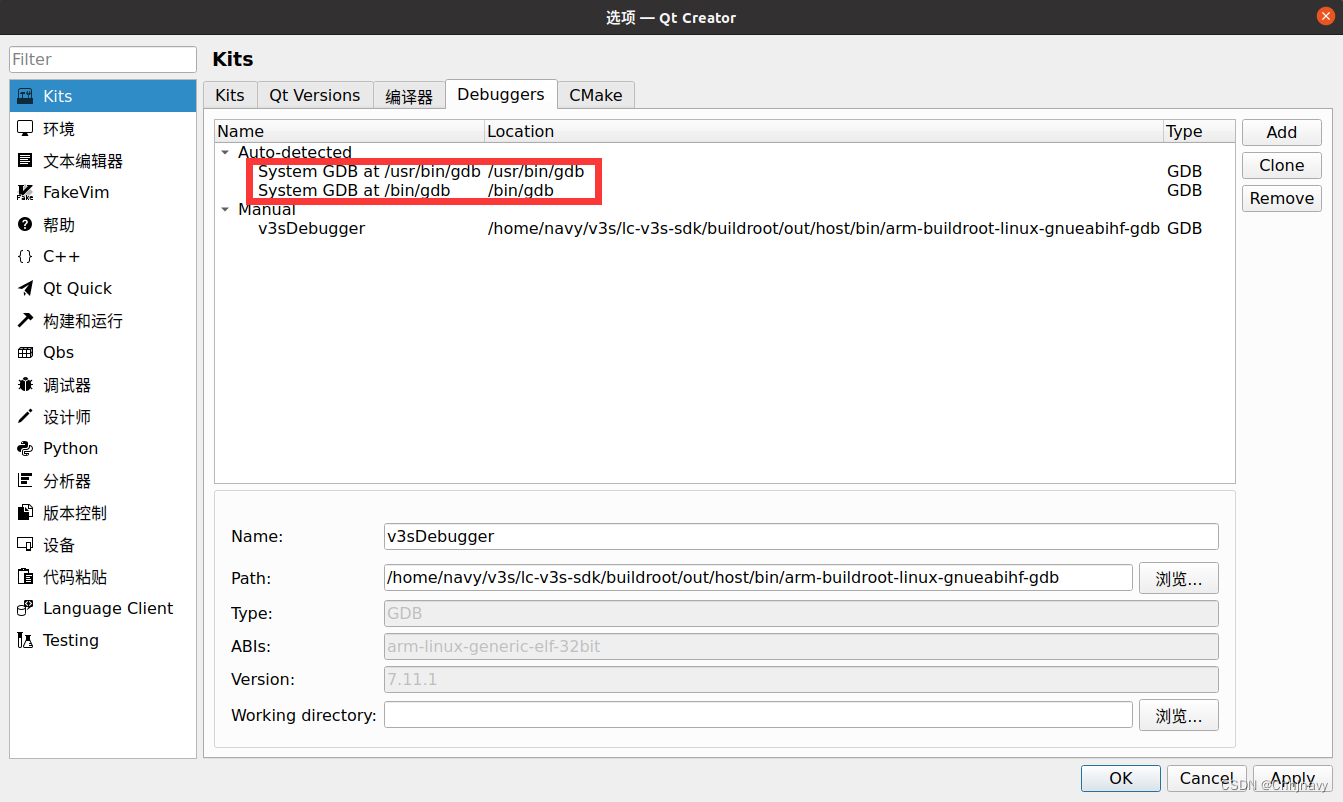Open the 环境 category icon
Screen dimensions: 1343x802
pyautogui.click(x=26, y=128)
